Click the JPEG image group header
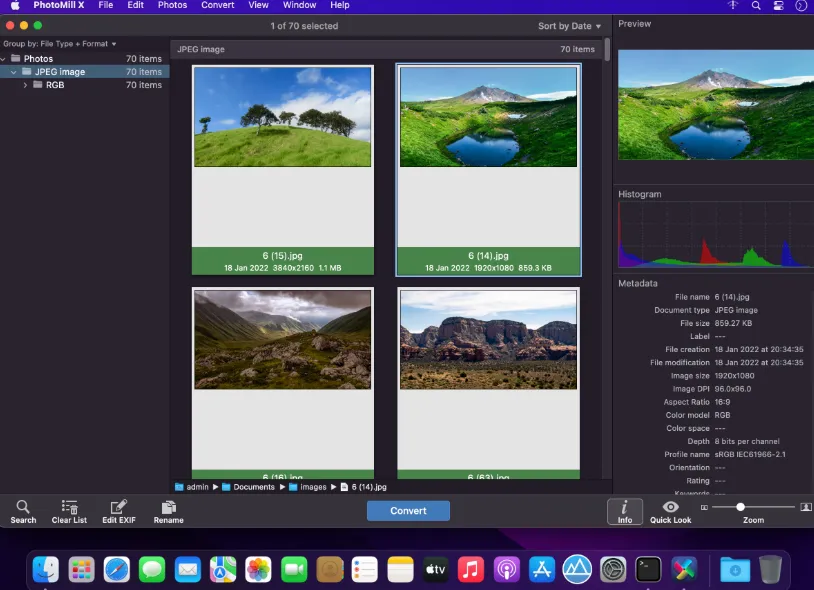Viewport: 814px width, 590px height. coord(386,49)
